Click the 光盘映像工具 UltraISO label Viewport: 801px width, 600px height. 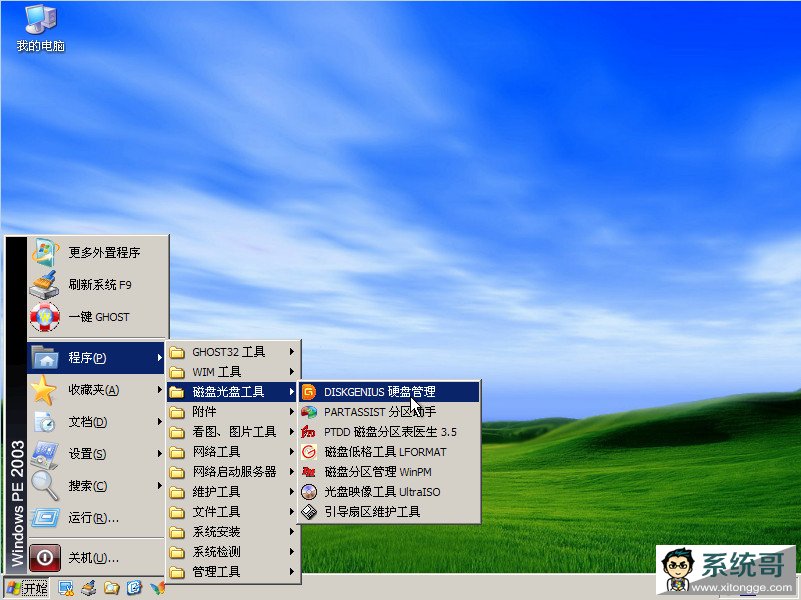(x=383, y=492)
